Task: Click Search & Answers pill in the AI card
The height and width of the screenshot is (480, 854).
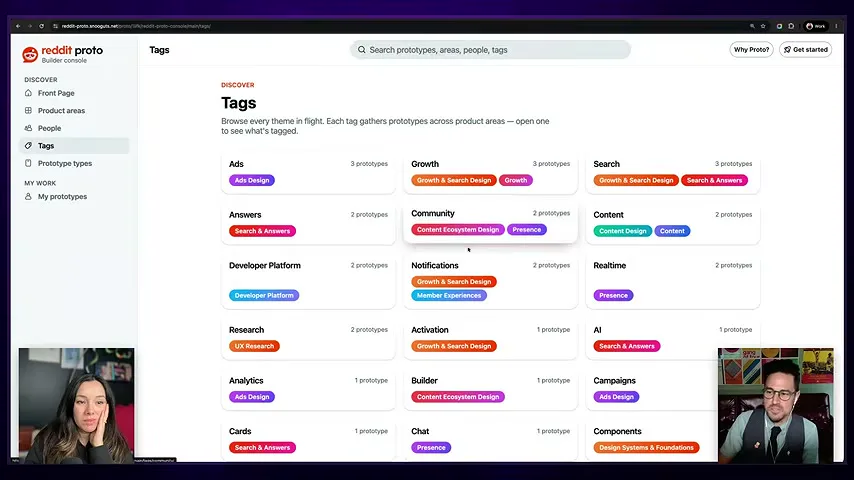Action: (x=627, y=346)
